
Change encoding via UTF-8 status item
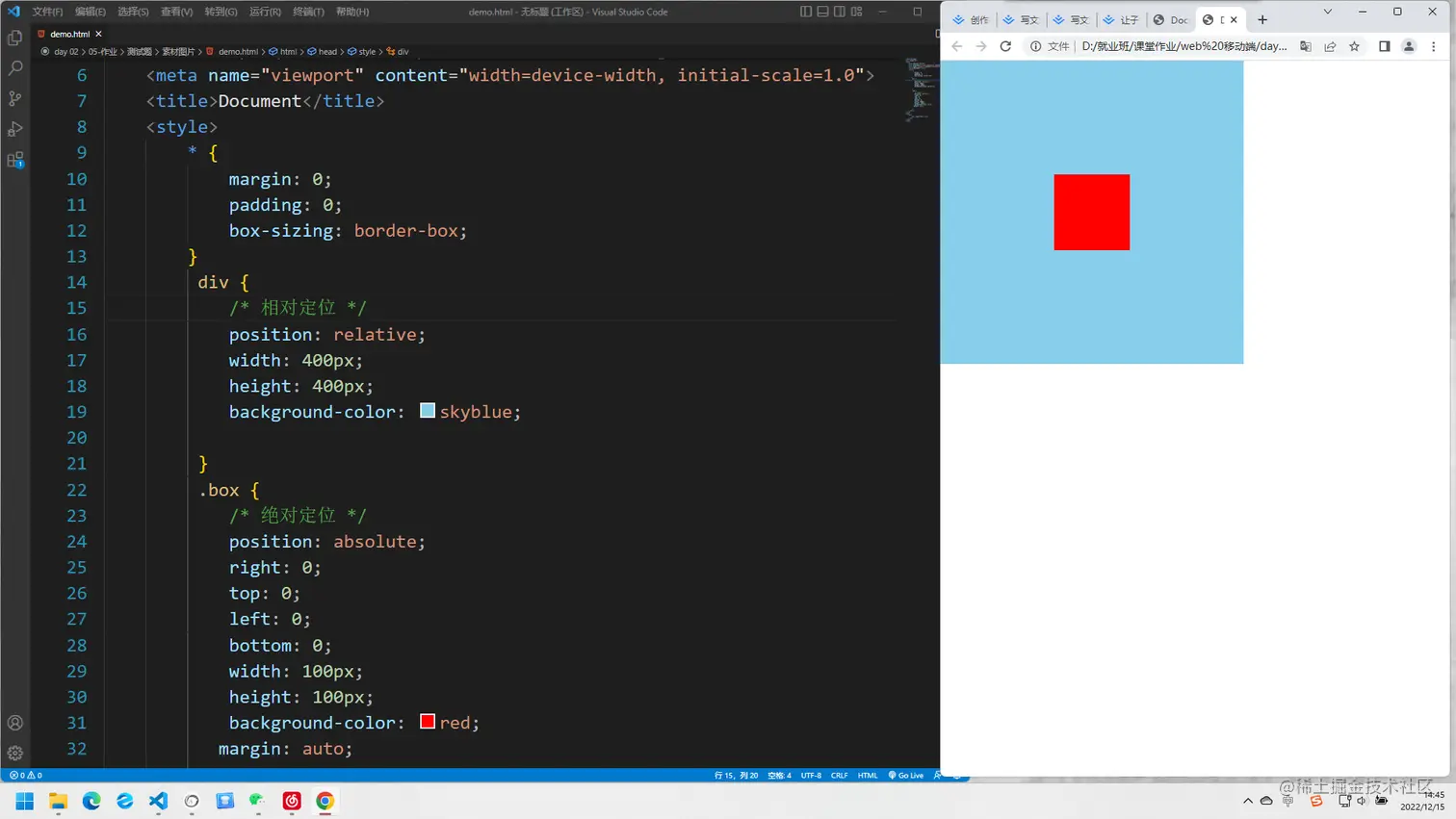(x=811, y=775)
